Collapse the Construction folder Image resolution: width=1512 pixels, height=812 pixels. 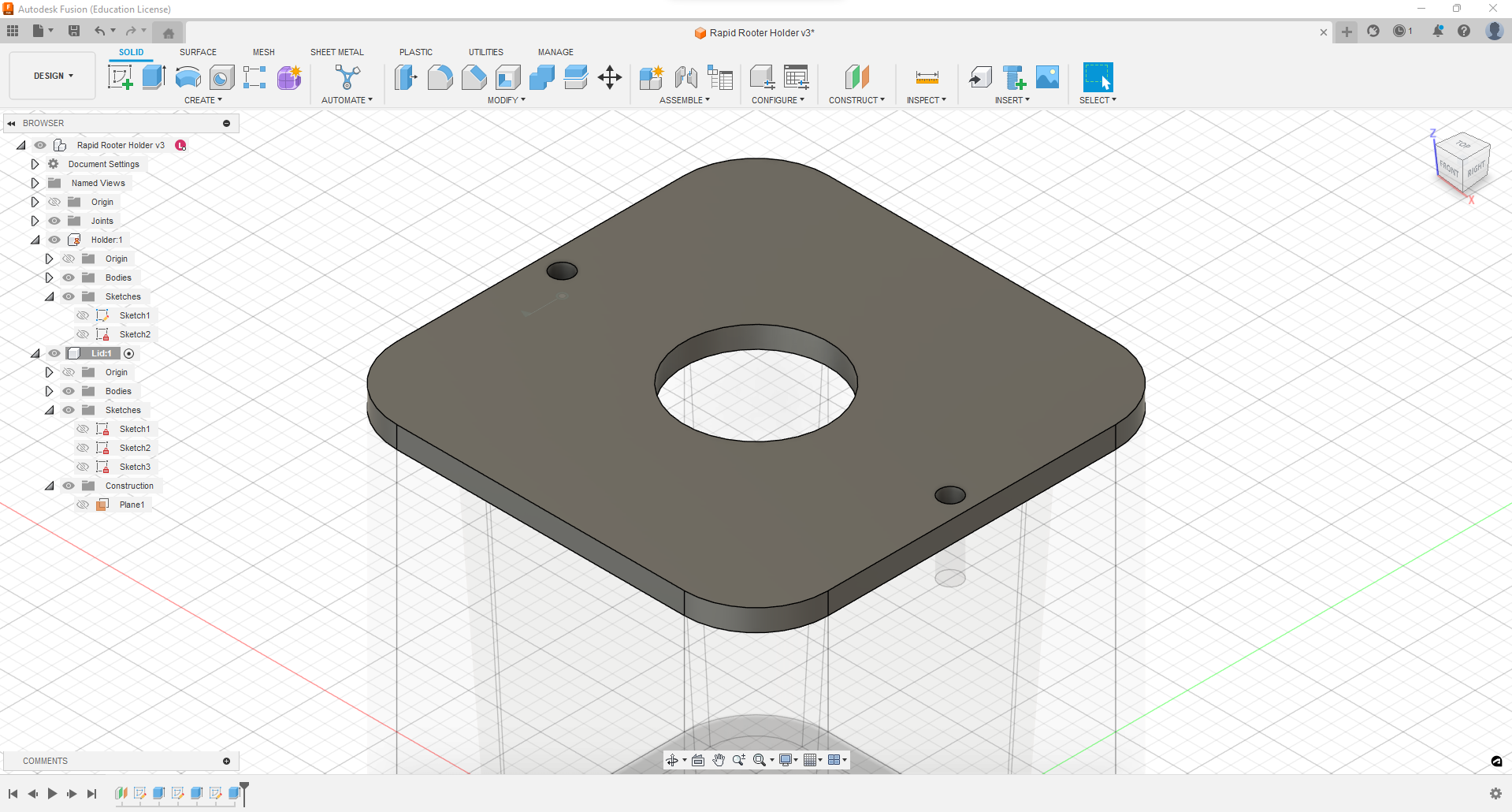pos(49,486)
